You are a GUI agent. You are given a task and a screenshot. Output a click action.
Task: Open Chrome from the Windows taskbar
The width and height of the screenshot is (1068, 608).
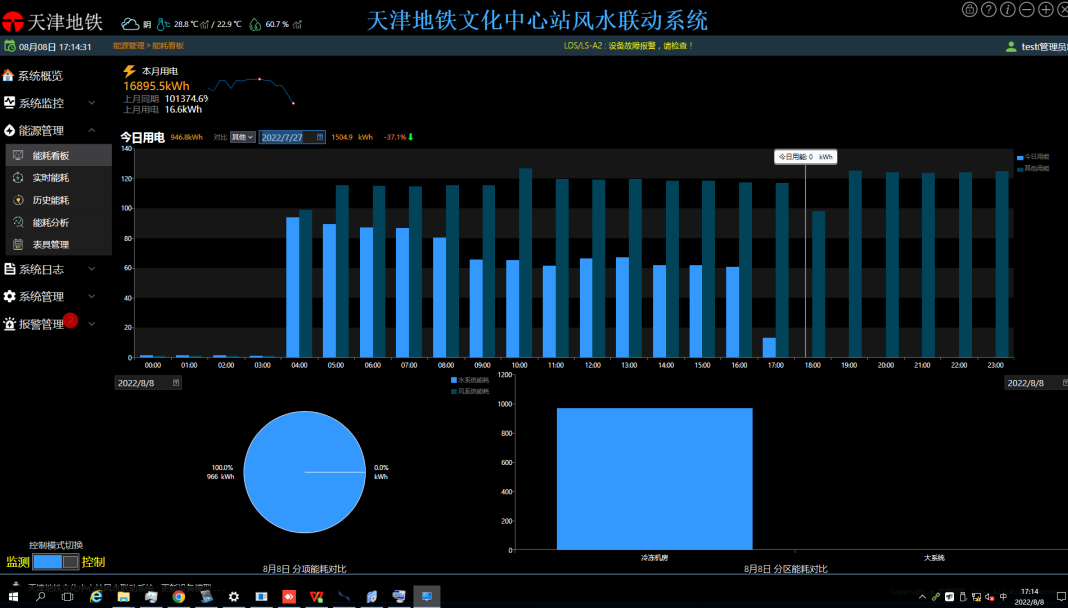pos(178,596)
